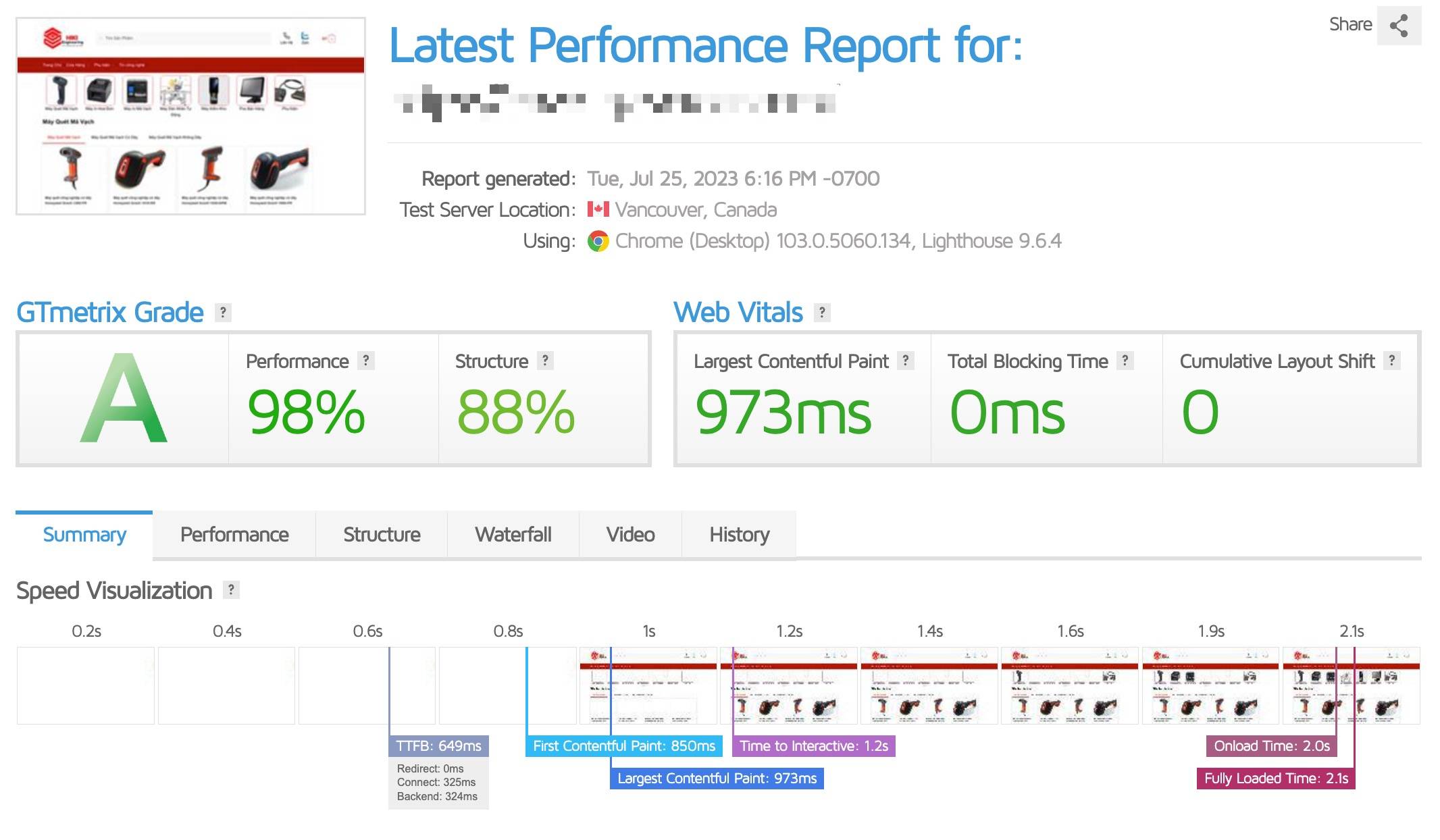Click the 1.2s filmstrip frame

click(789, 685)
